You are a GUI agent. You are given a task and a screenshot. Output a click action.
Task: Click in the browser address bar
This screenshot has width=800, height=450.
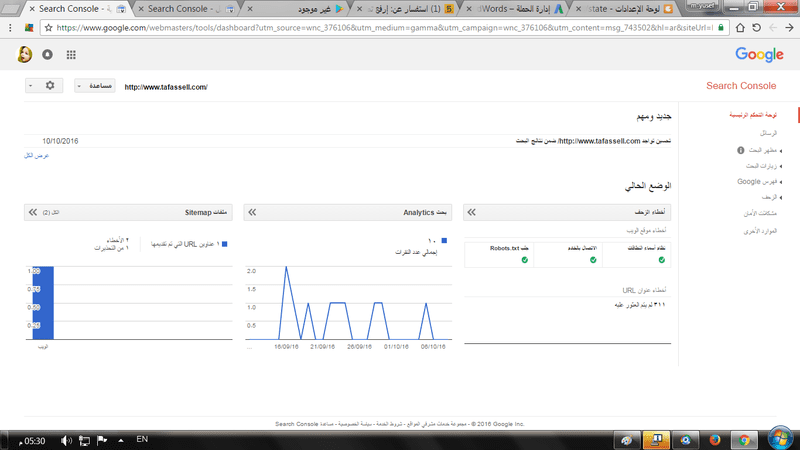click(x=384, y=28)
